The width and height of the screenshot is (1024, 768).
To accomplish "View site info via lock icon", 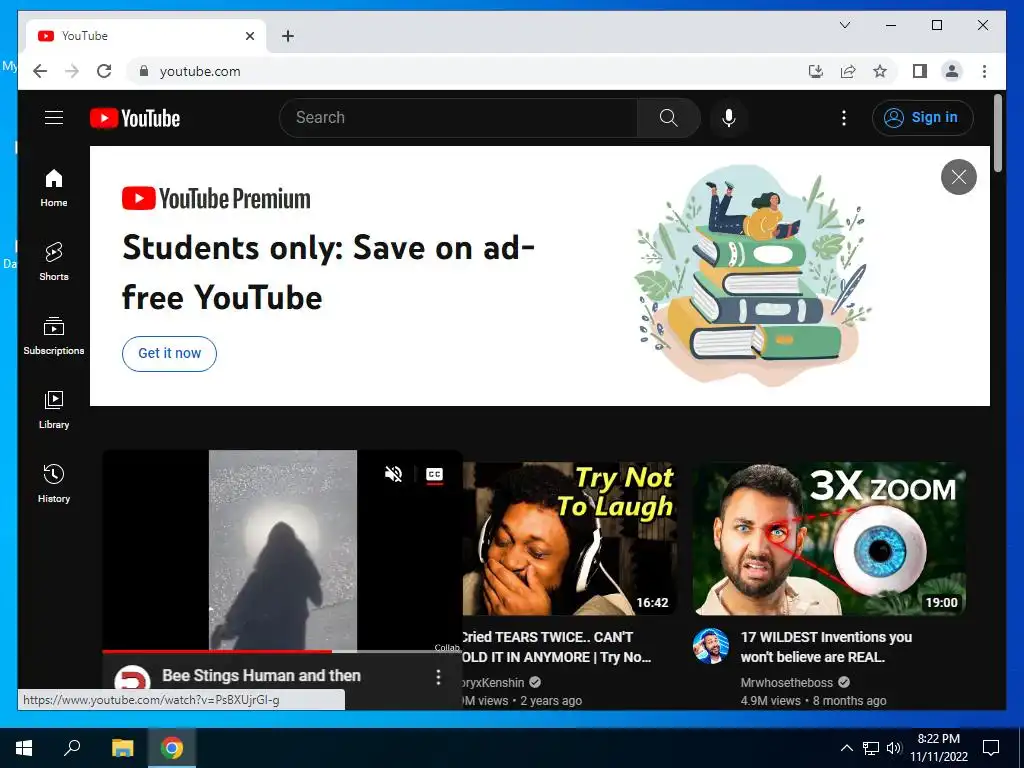I will tap(144, 71).
